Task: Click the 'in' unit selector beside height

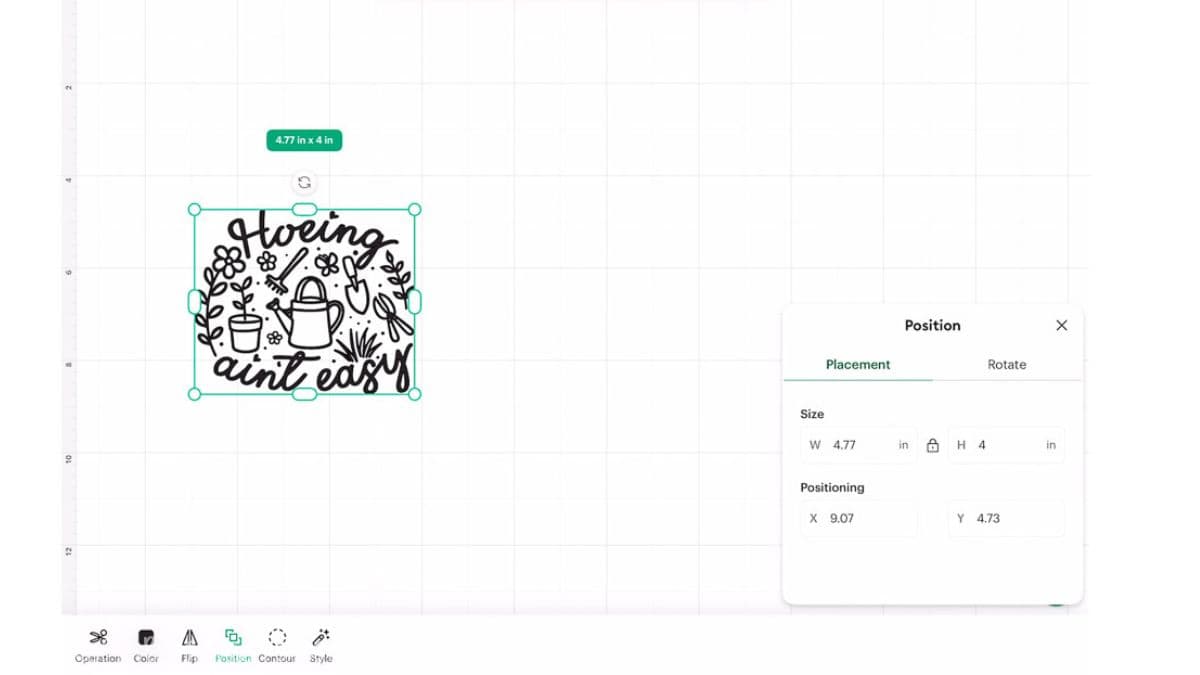Action: 1050,445
